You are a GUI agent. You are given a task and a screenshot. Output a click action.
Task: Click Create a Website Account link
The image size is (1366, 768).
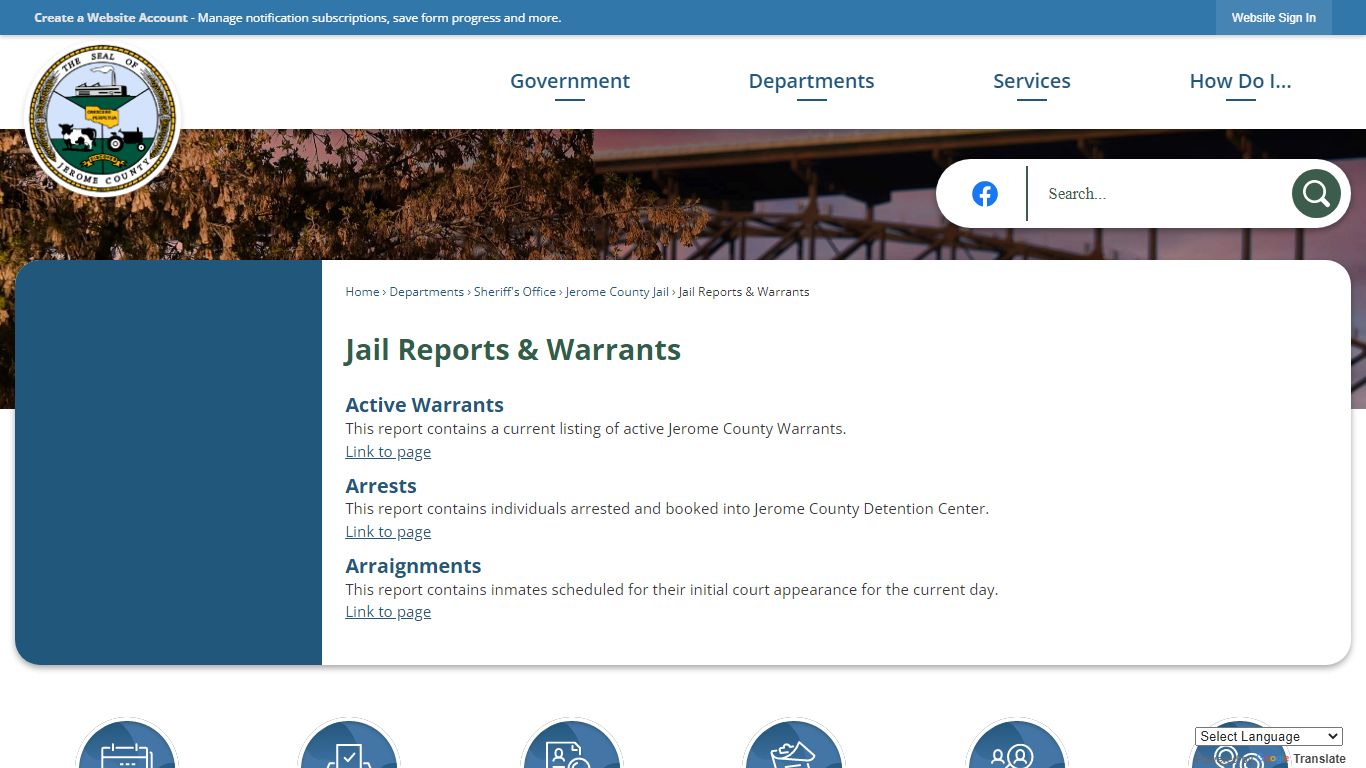click(x=111, y=18)
